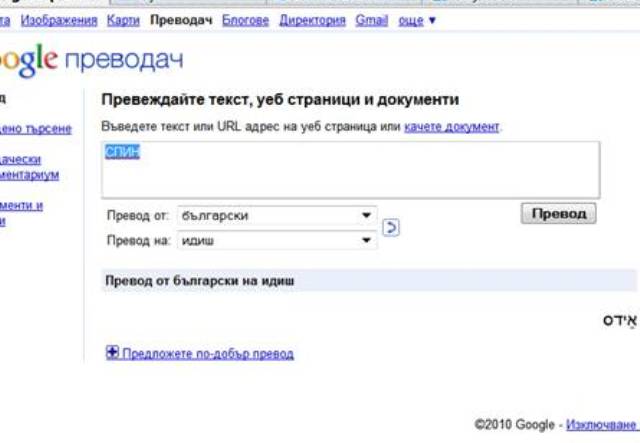Click the Предложете по-добър превод link text
The image size is (640, 443).
(208, 354)
